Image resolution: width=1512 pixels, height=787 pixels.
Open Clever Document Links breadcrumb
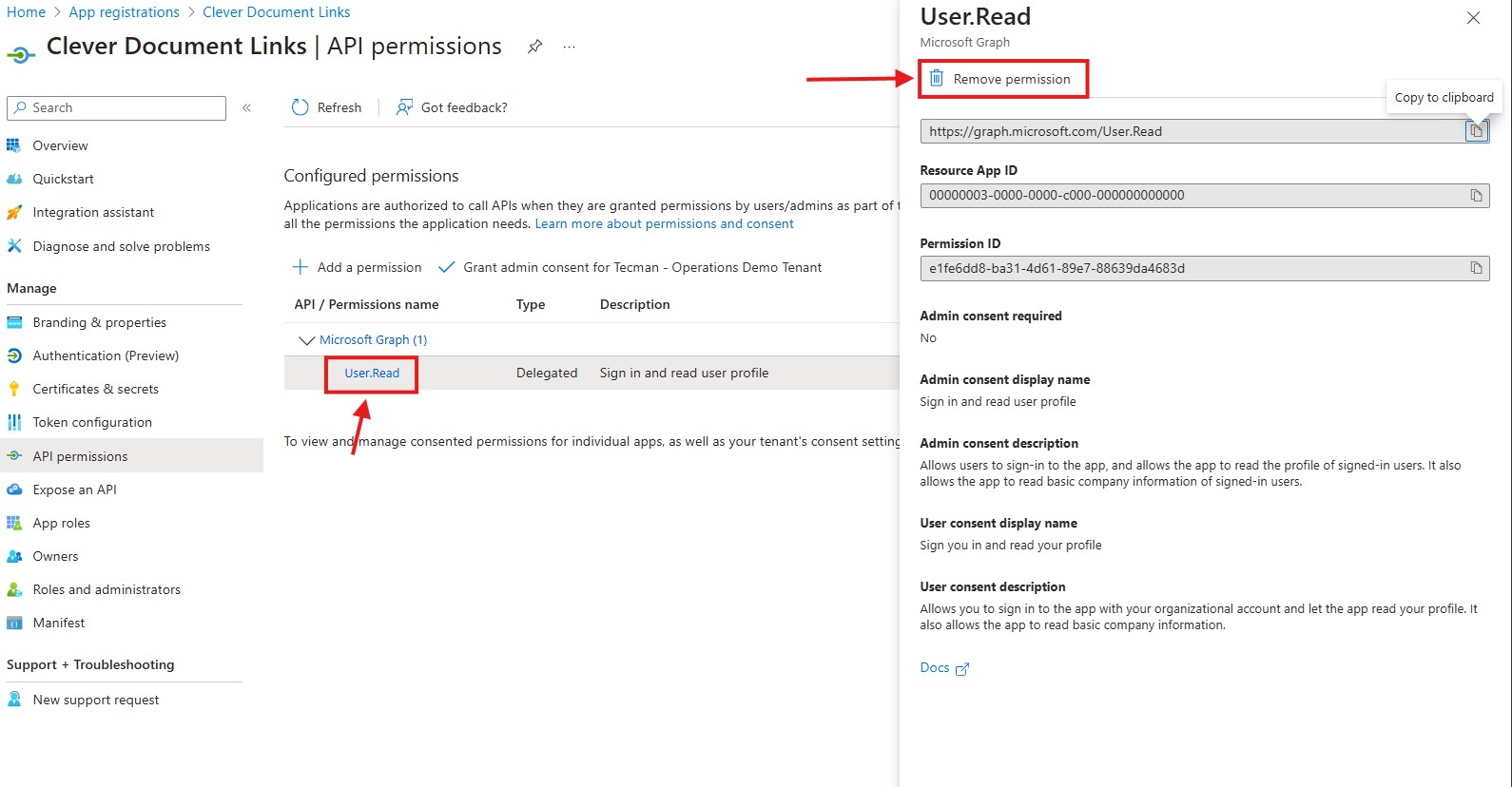point(276,12)
